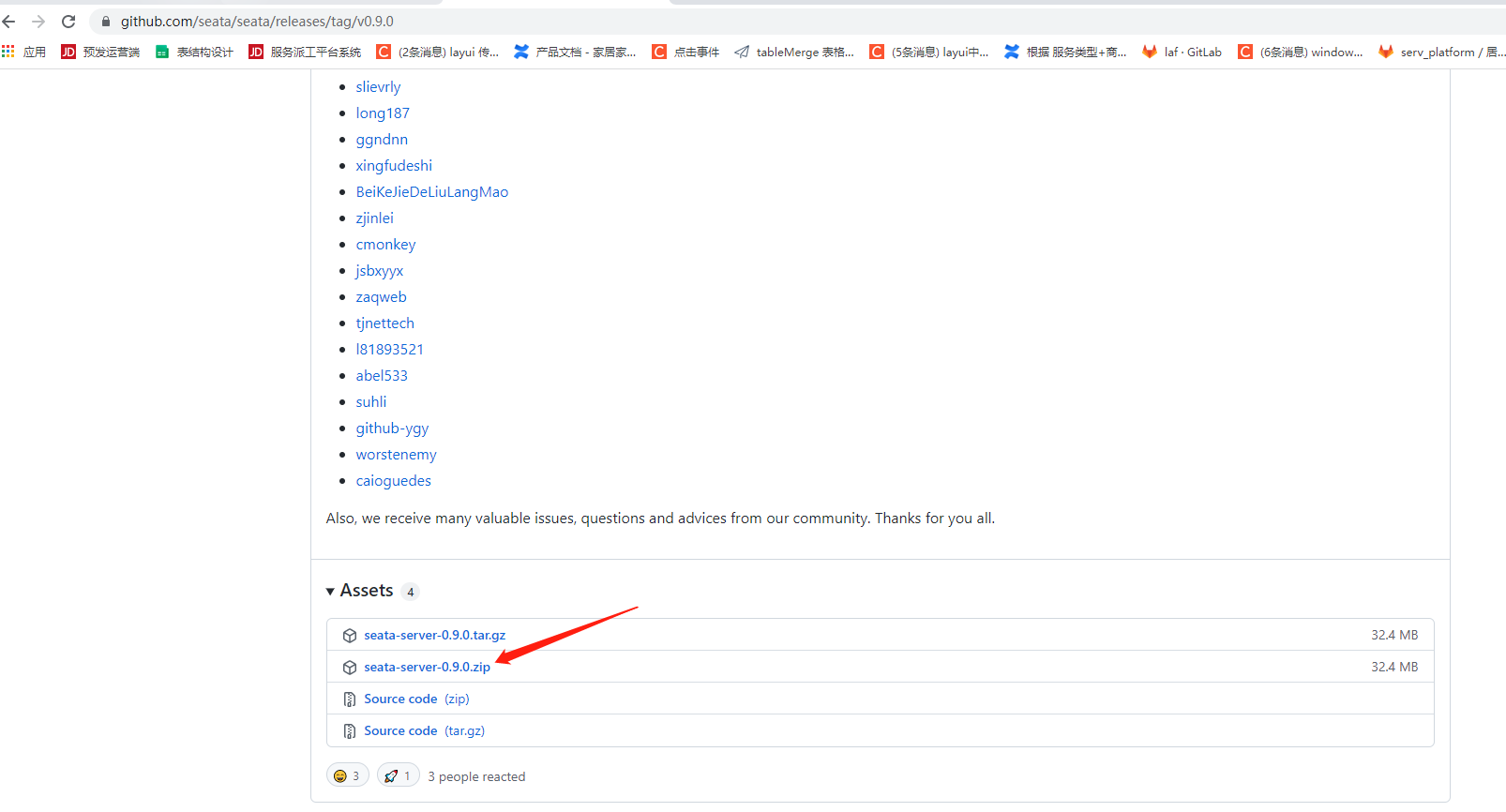This screenshot has height=812, width=1506.
Task: Open contributor worstenemy profile link
Action: tap(396, 454)
